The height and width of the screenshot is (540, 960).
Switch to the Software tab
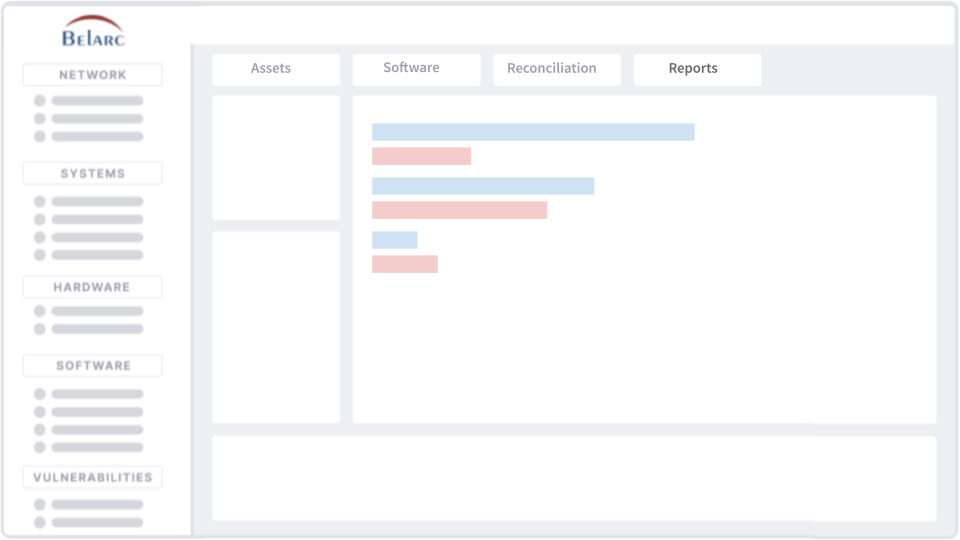coord(411,69)
